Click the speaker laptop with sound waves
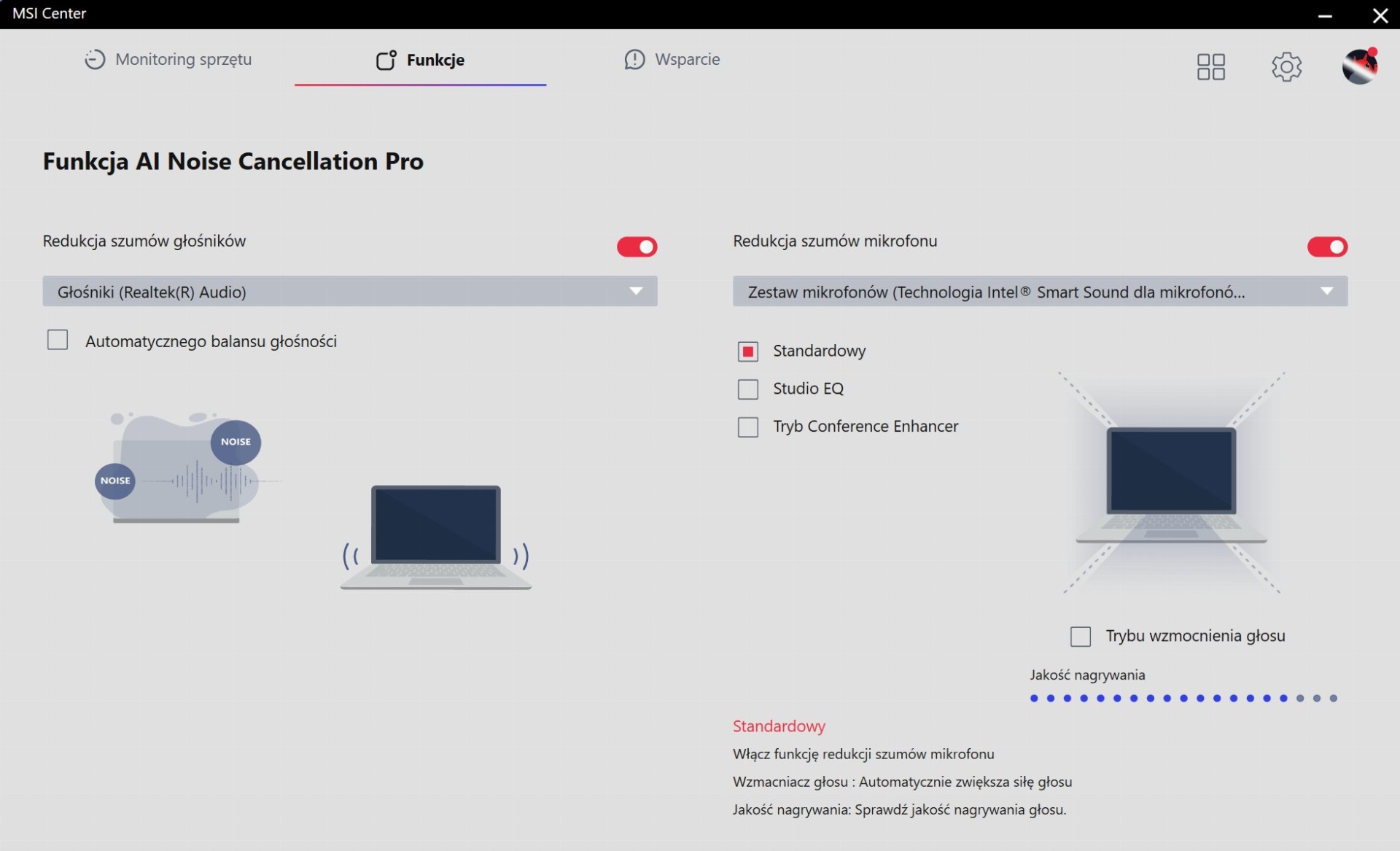 click(x=436, y=537)
